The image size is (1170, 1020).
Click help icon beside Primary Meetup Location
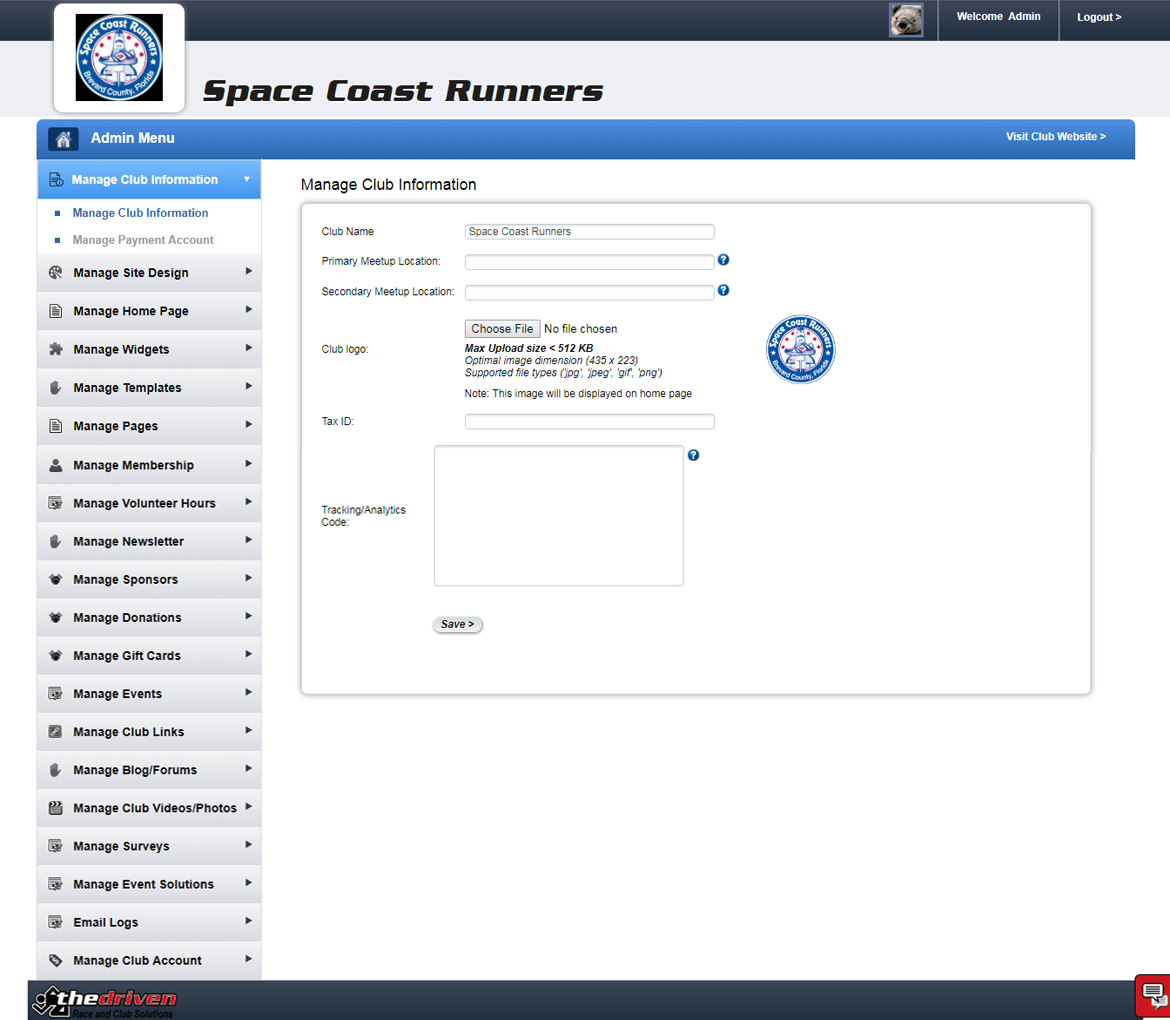(x=723, y=260)
